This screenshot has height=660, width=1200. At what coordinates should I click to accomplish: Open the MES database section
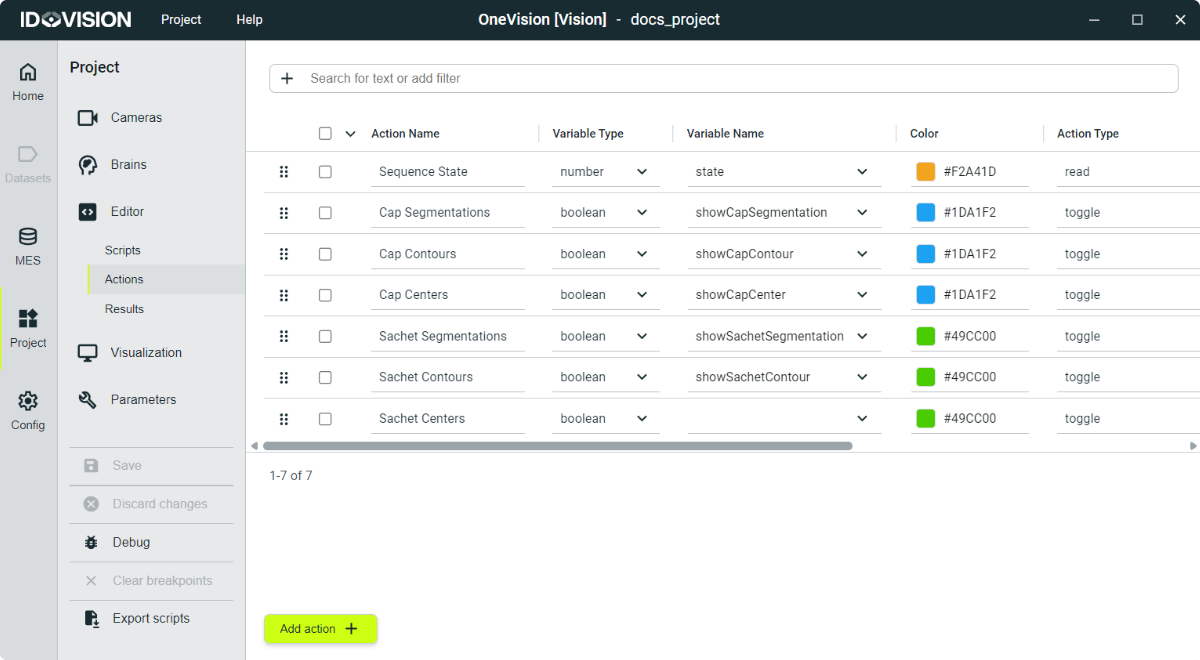click(x=28, y=246)
